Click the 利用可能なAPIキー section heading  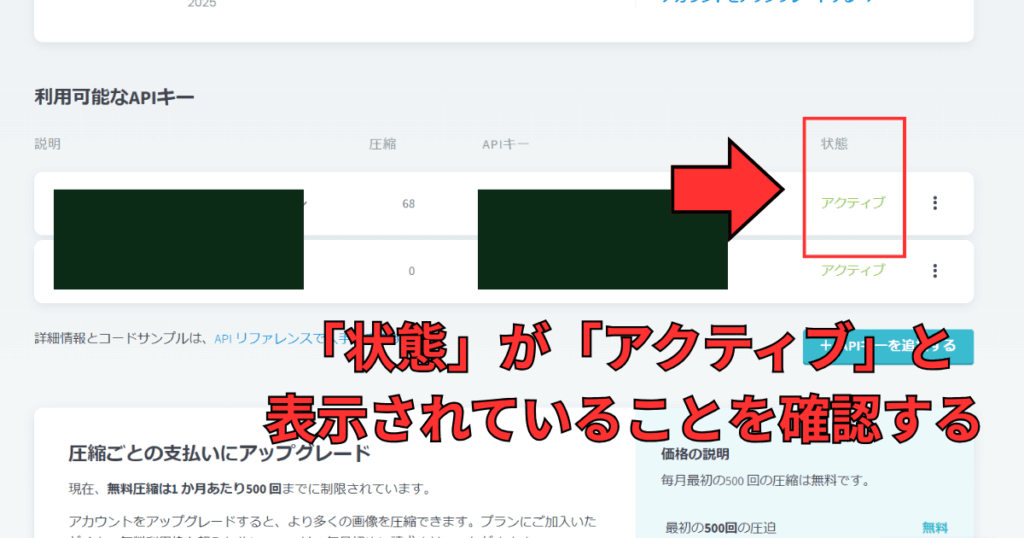114,97
